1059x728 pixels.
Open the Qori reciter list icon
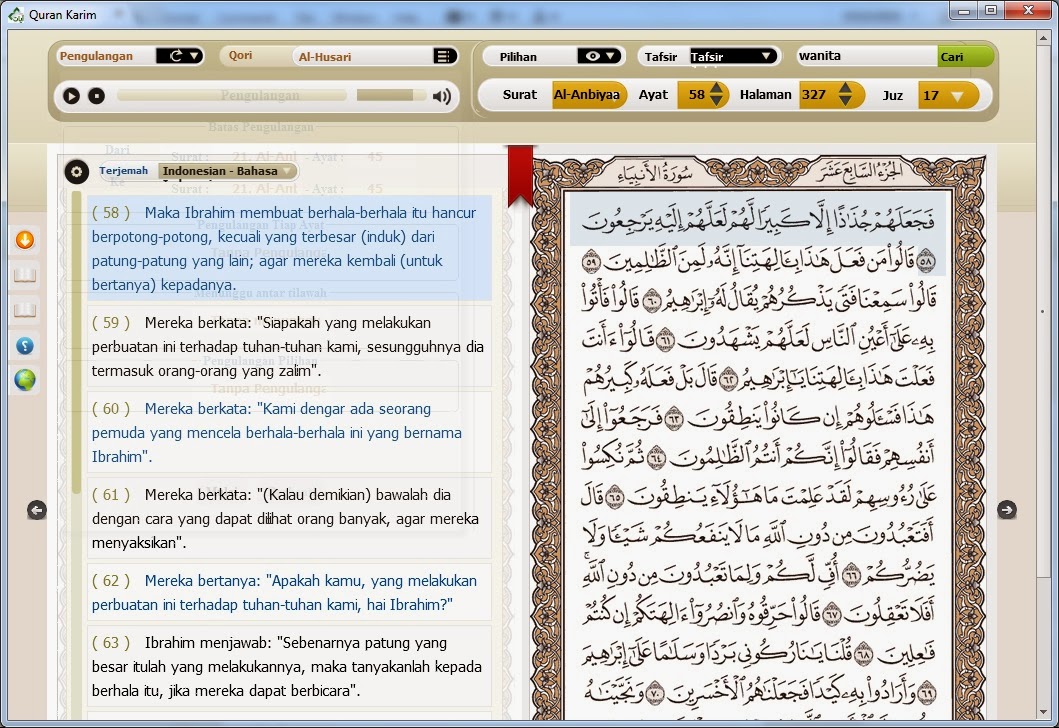click(444, 56)
